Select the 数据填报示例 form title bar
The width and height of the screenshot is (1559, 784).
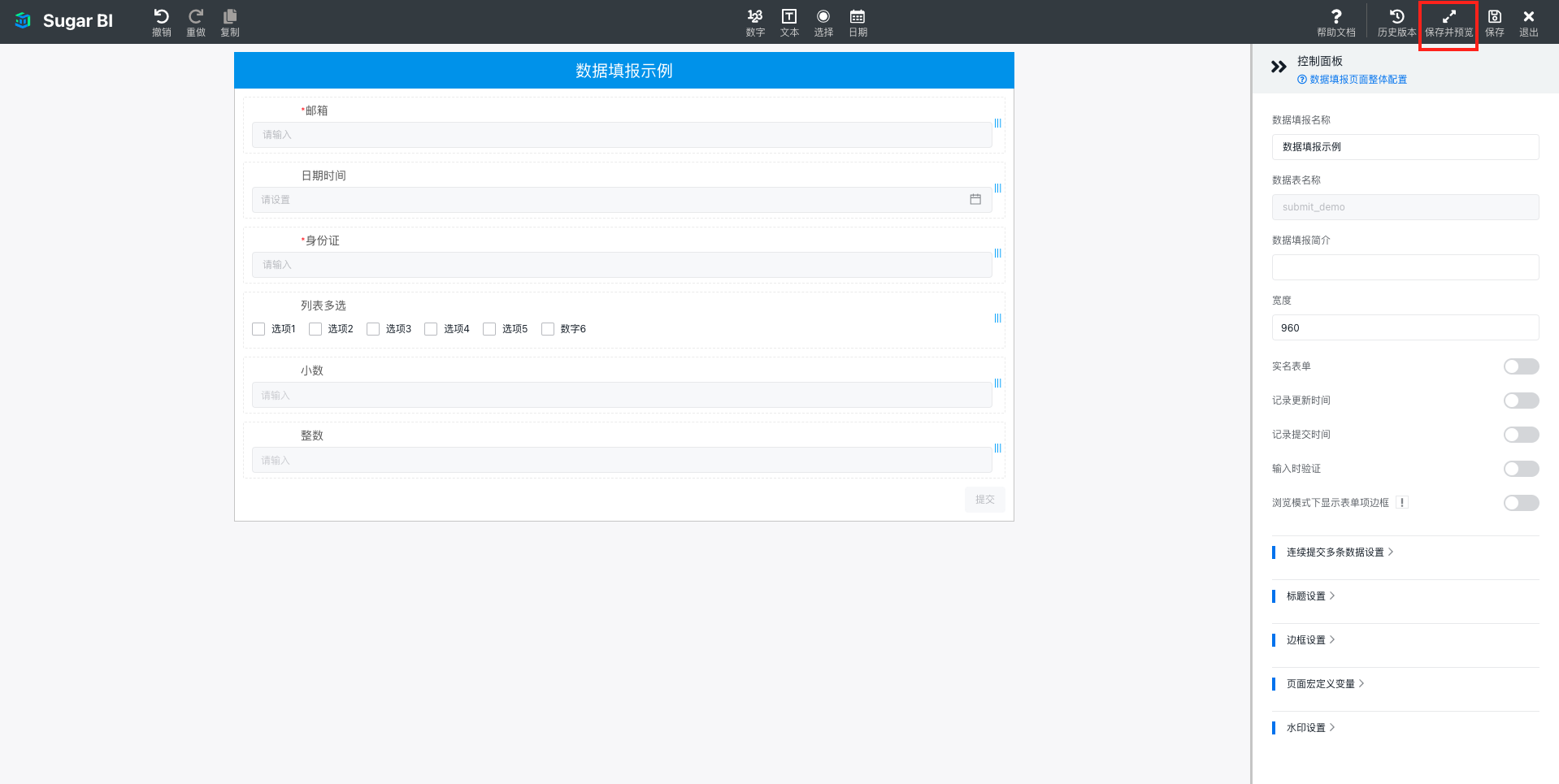point(624,71)
